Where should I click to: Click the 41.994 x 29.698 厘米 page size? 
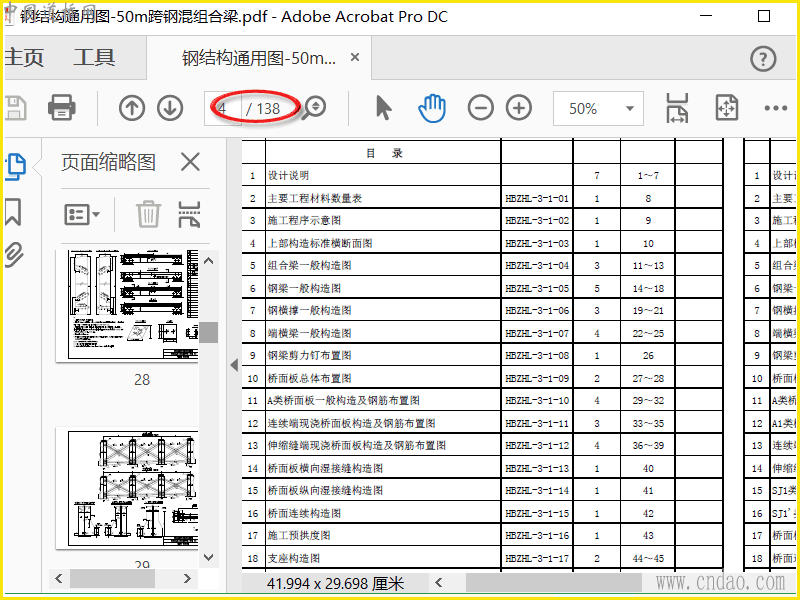[335, 583]
